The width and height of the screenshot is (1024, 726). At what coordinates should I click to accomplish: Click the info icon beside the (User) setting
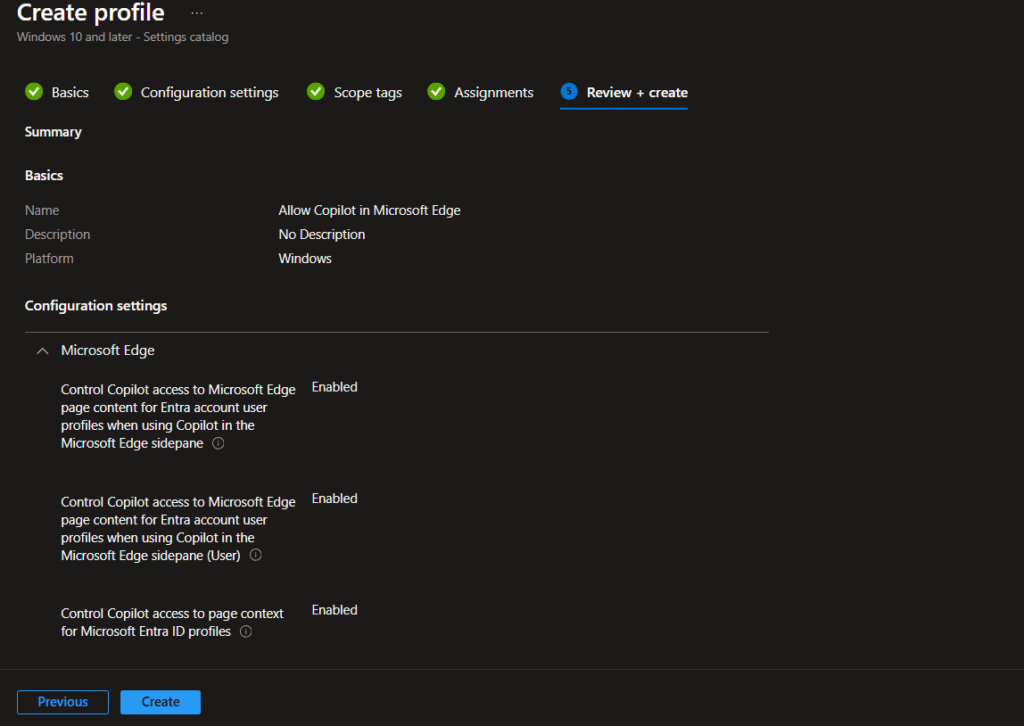tap(255, 555)
